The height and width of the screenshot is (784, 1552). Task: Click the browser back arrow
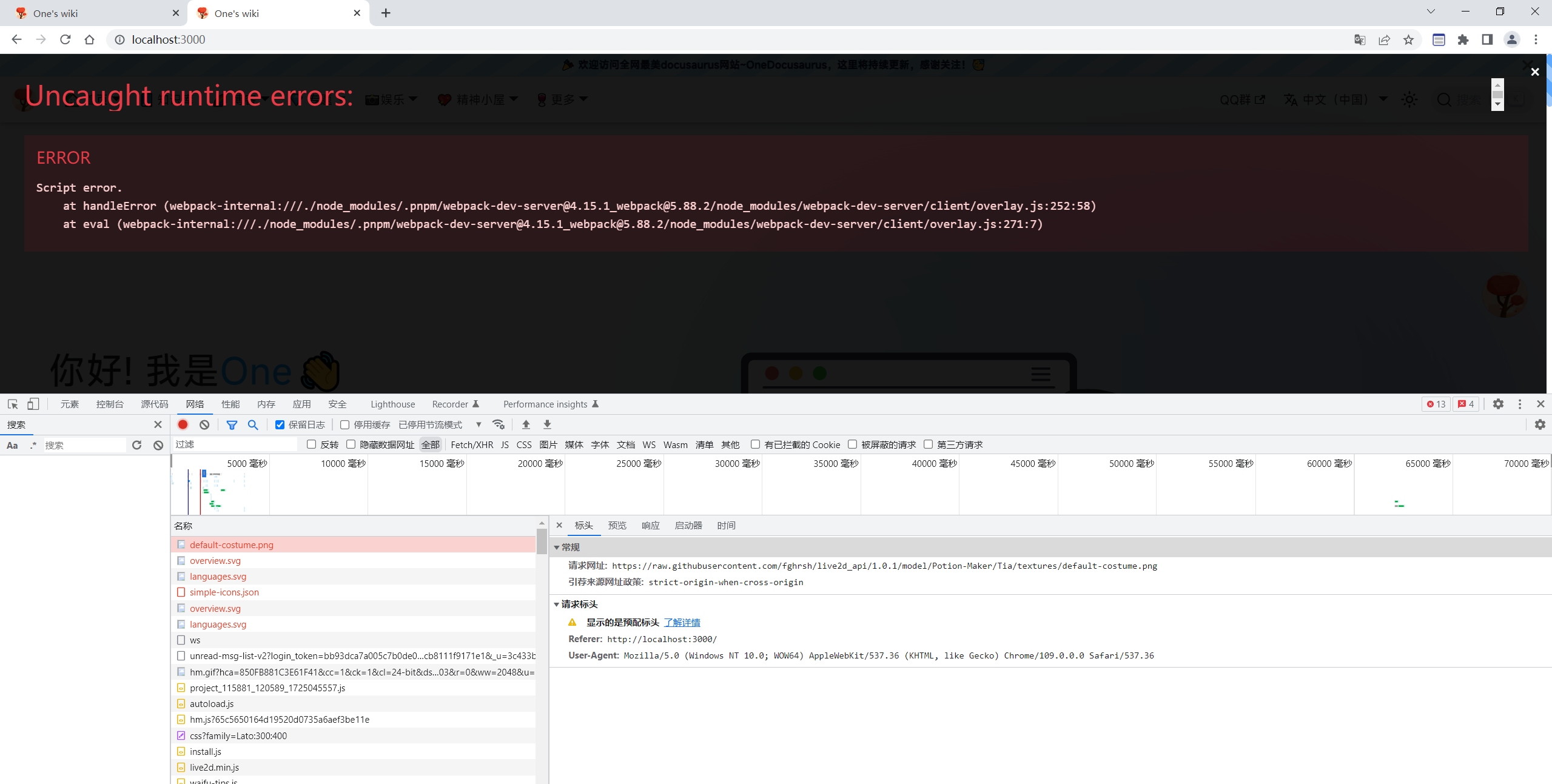coord(16,39)
